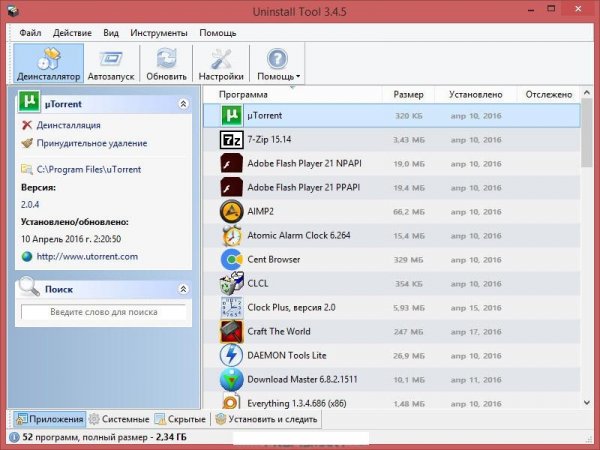Click the magnifier icon in Поиск panel
600x450 pixels.
[29, 286]
